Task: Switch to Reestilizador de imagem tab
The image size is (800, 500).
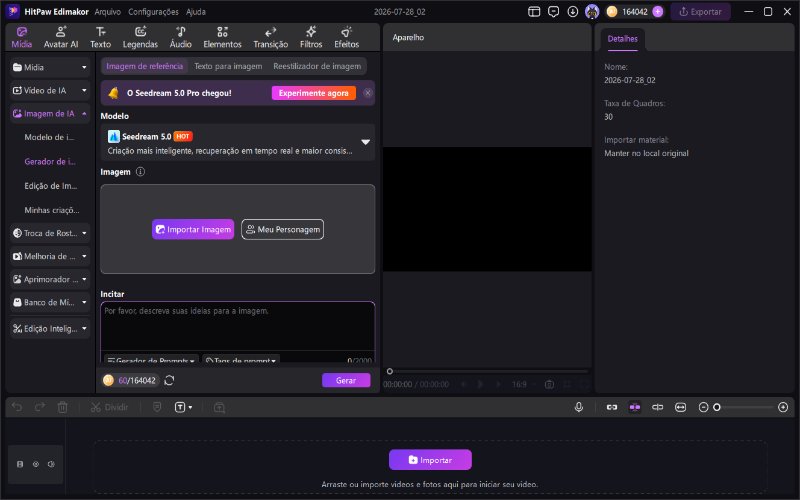Action: pyautogui.click(x=317, y=66)
